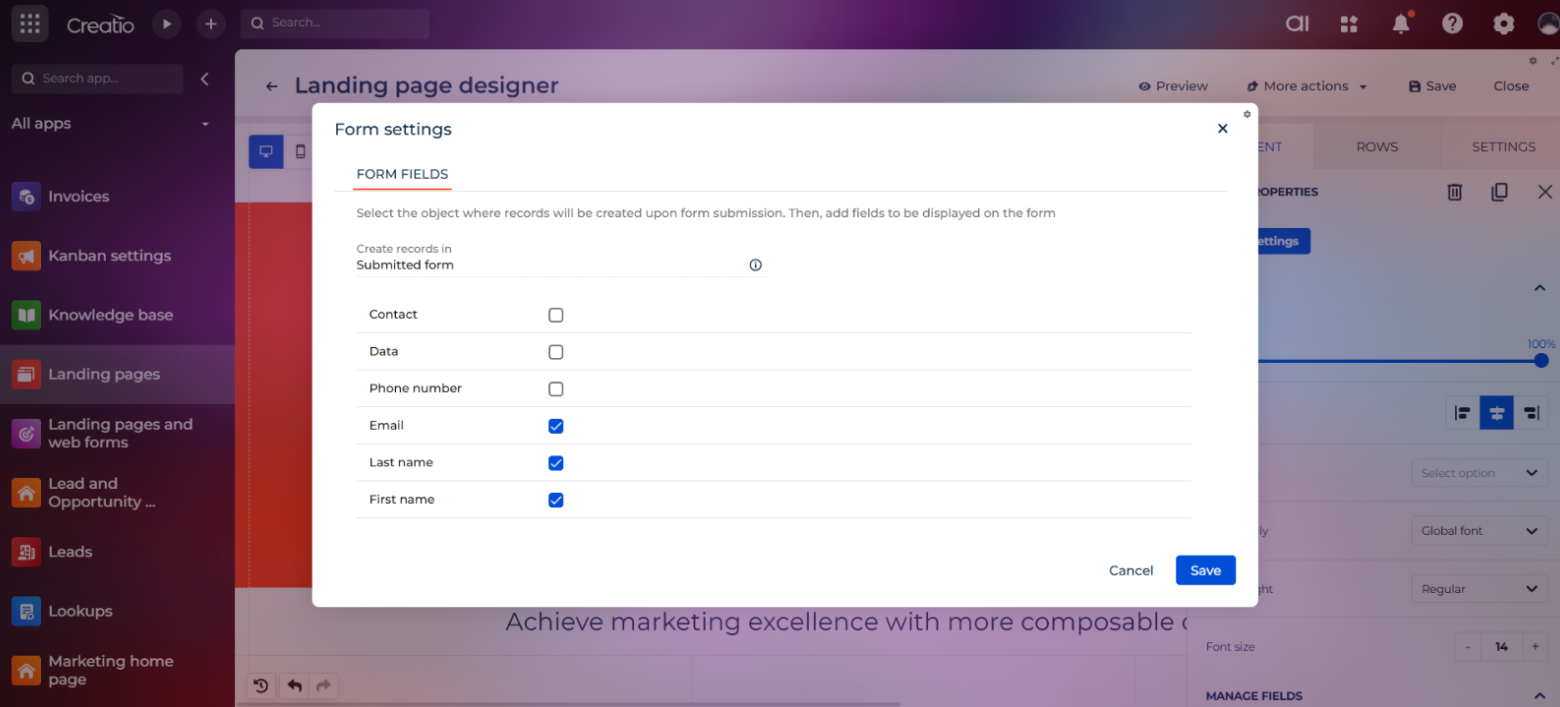Screen dimensions: 1560x707
Task: Open the app launcher grid icon
Action: coord(30,24)
